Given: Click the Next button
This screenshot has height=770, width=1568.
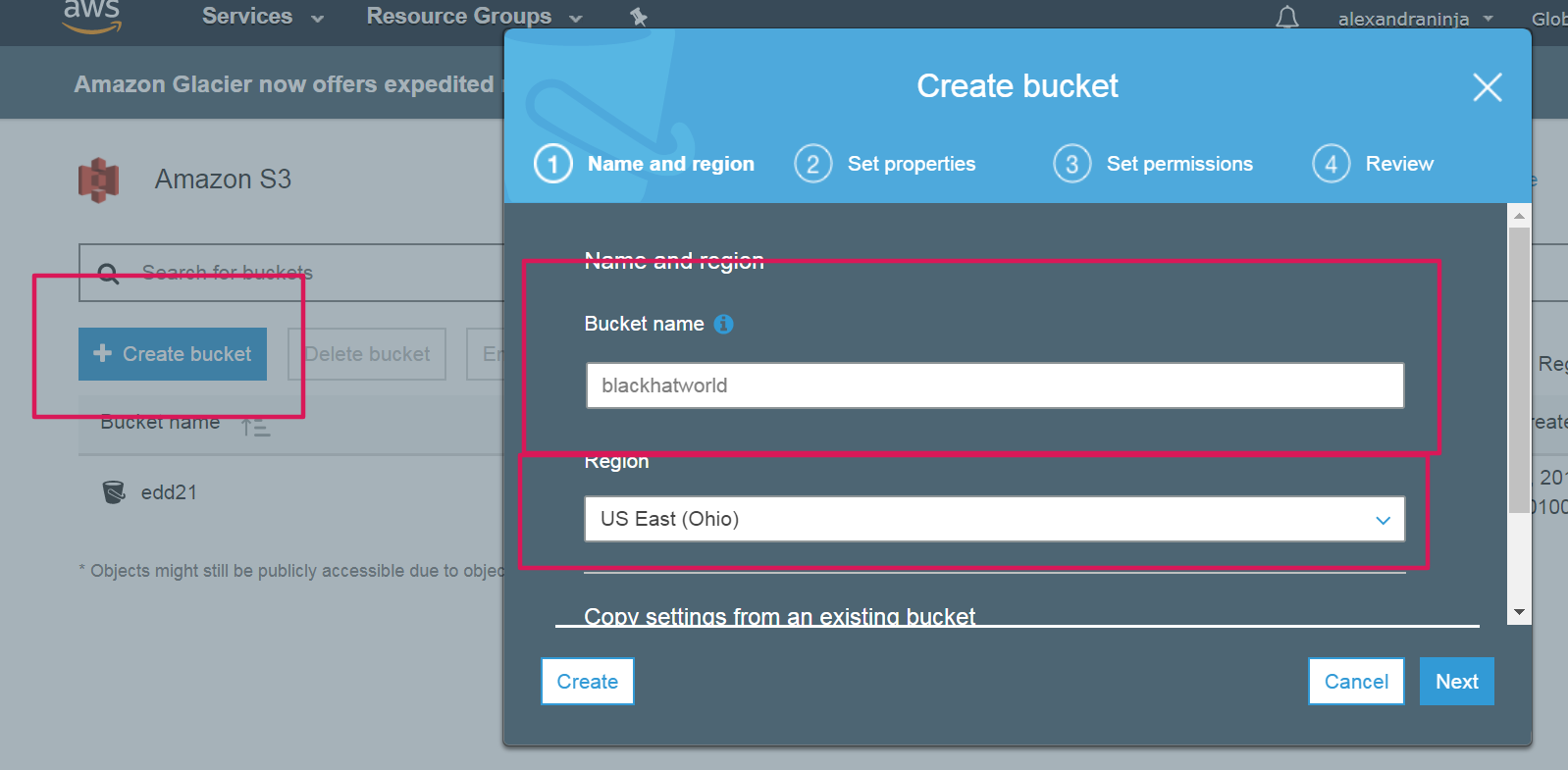Looking at the screenshot, I should (1457, 682).
